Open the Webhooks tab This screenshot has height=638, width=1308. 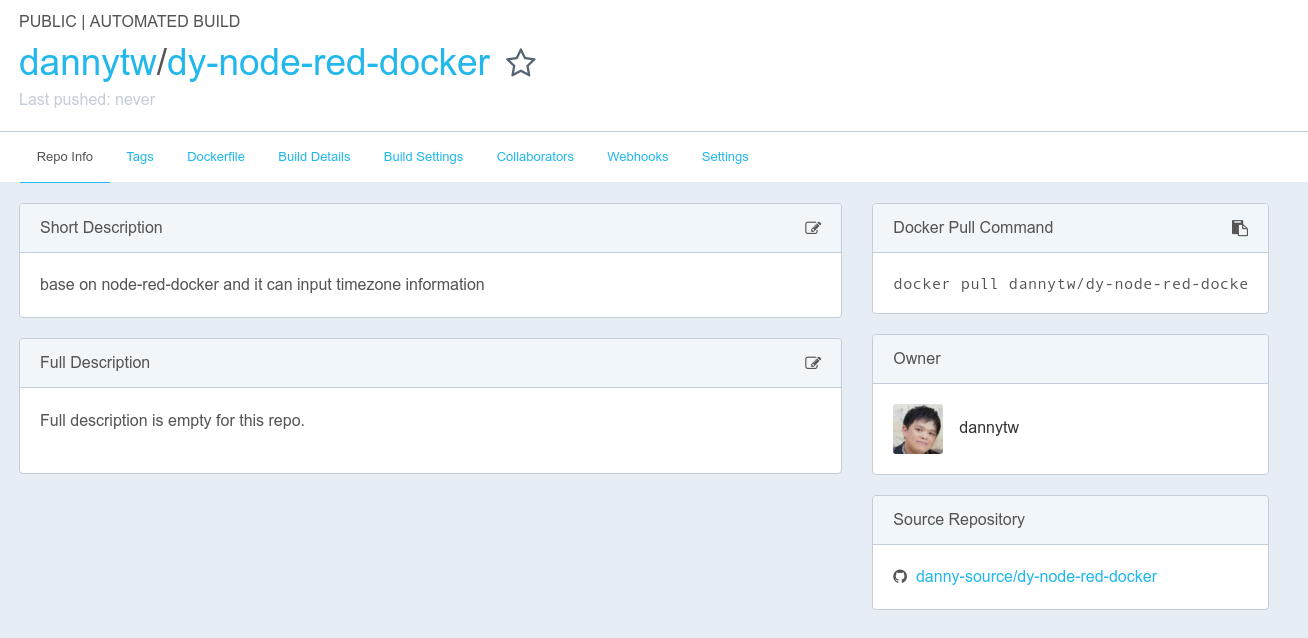pyautogui.click(x=637, y=157)
